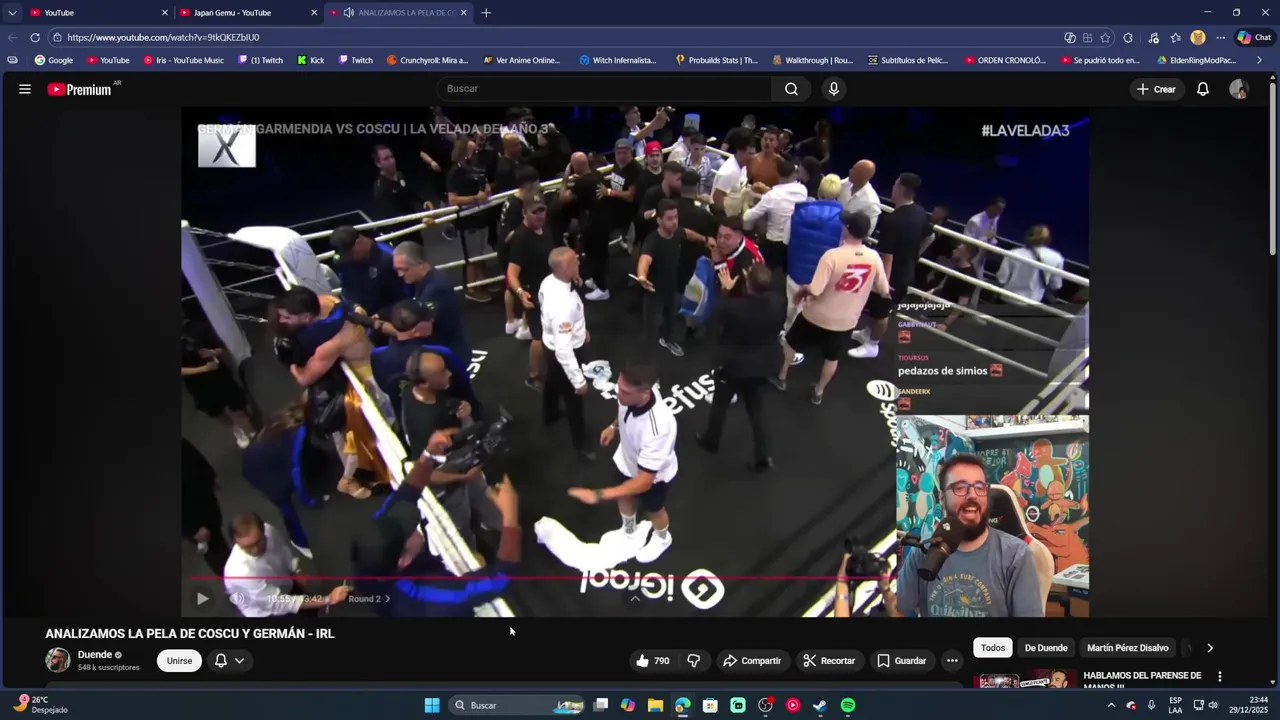Expand the Round 2 chapter list
The image size is (1280, 720).
point(369,599)
